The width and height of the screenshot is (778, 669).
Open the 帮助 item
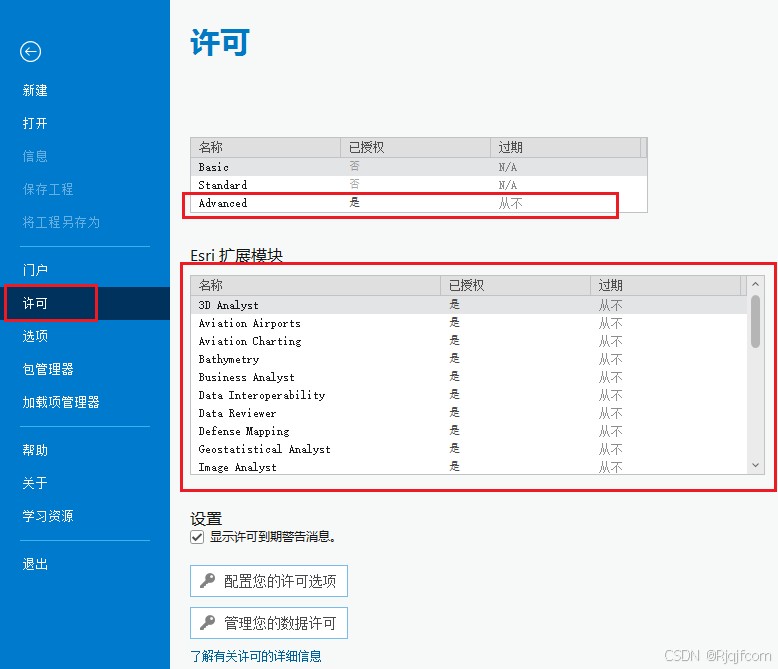click(x=35, y=450)
